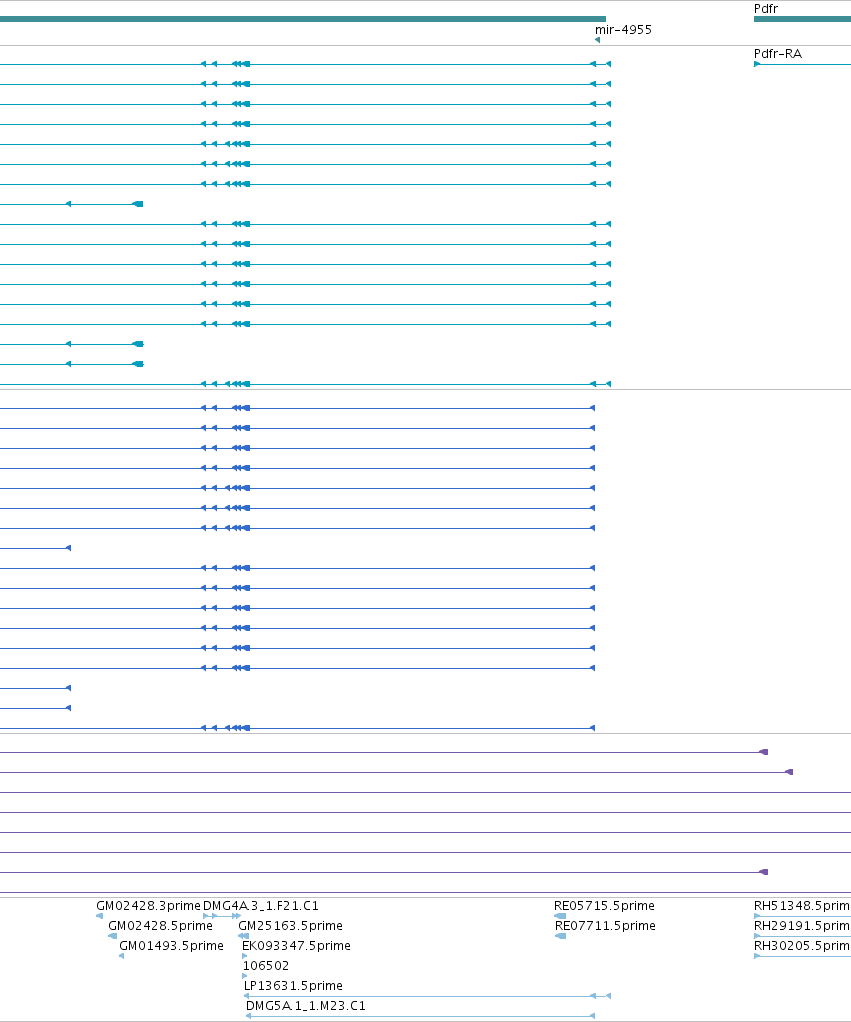The width and height of the screenshot is (851, 1022).
Task: Select the long teal gene bar at top left
Action: tap(303, 19)
